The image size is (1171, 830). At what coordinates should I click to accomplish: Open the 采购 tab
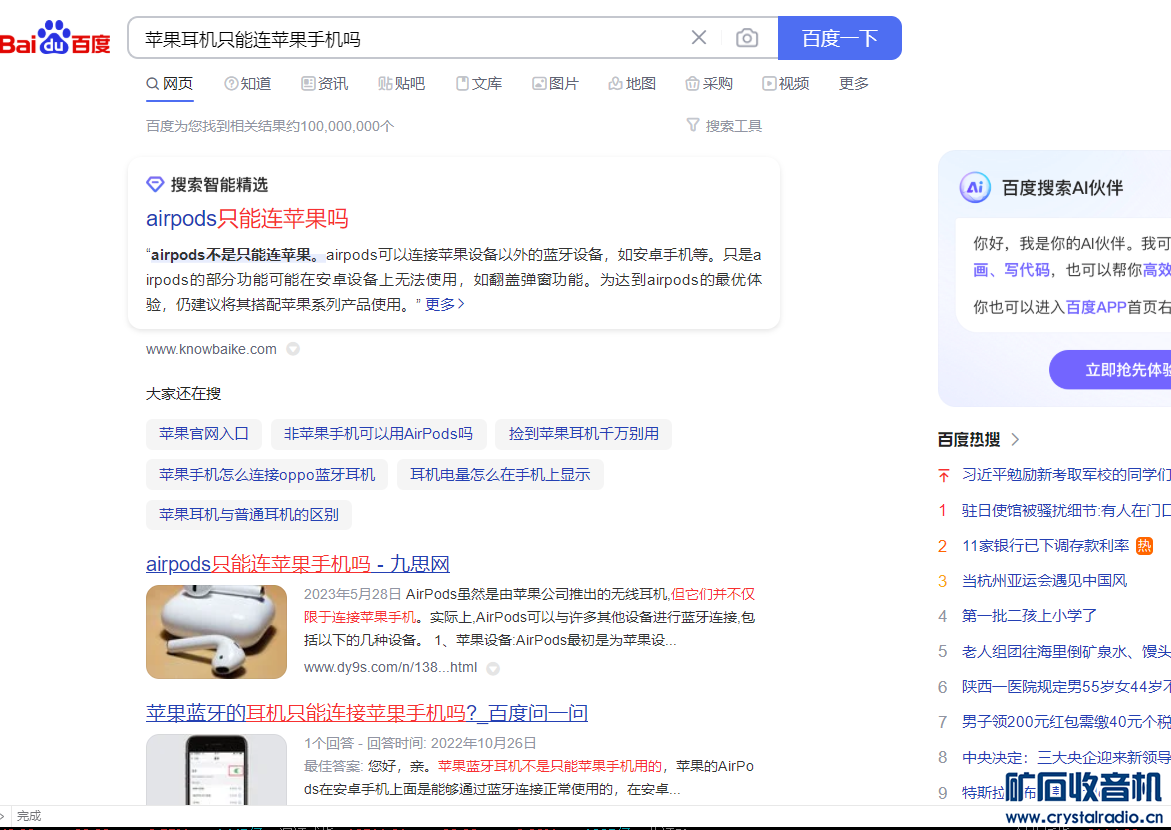click(709, 84)
